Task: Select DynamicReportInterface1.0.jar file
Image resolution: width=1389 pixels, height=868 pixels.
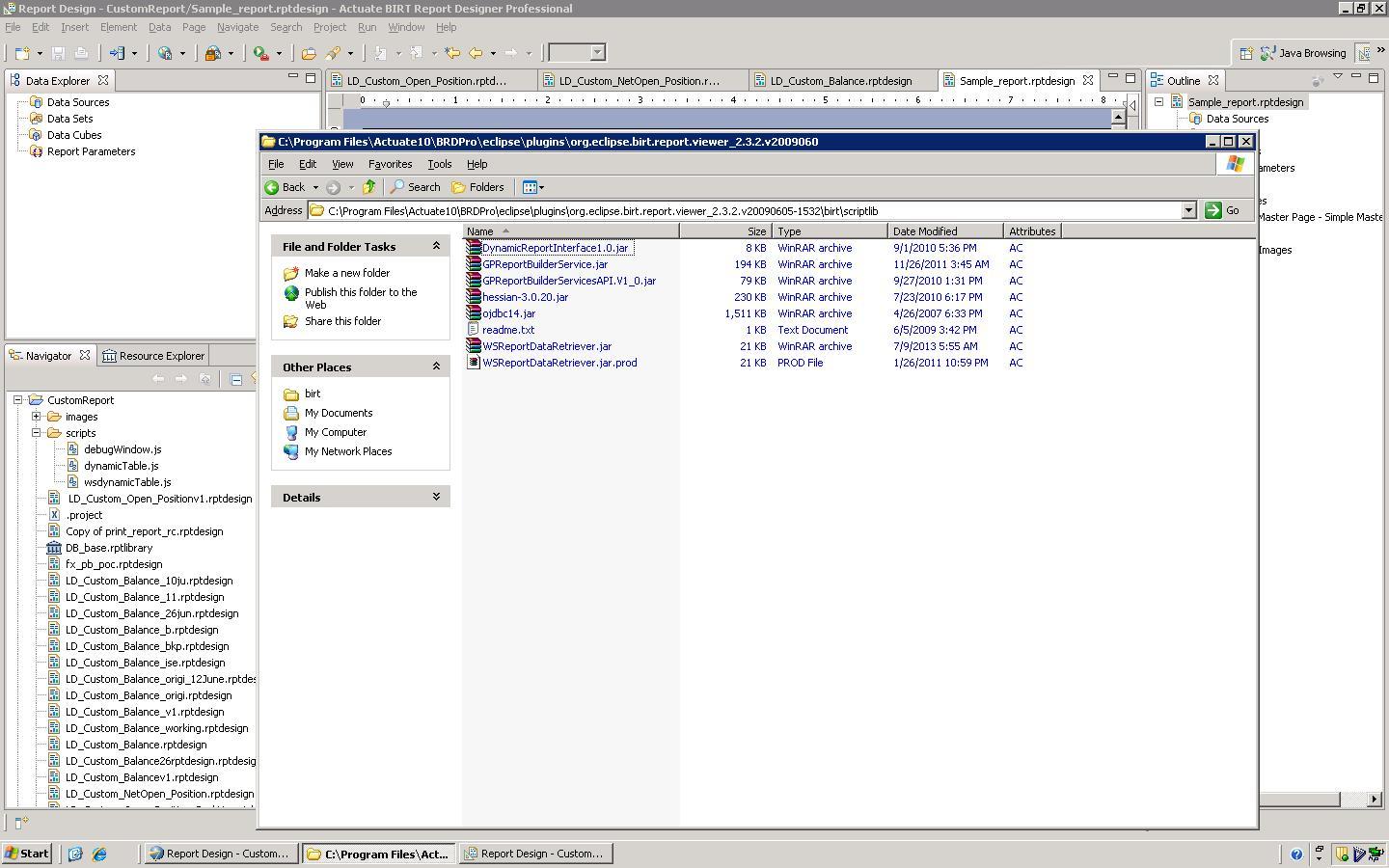Action: point(555,248)
